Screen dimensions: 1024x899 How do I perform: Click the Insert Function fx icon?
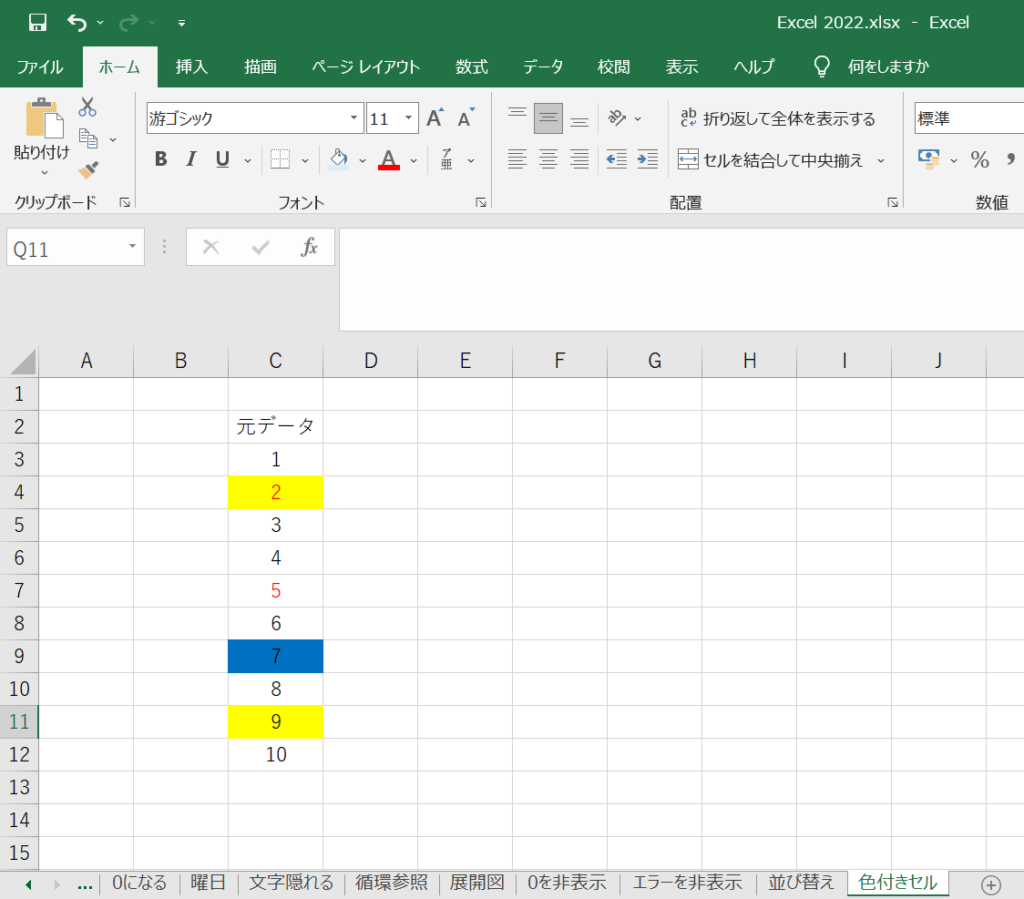point(310,248)
